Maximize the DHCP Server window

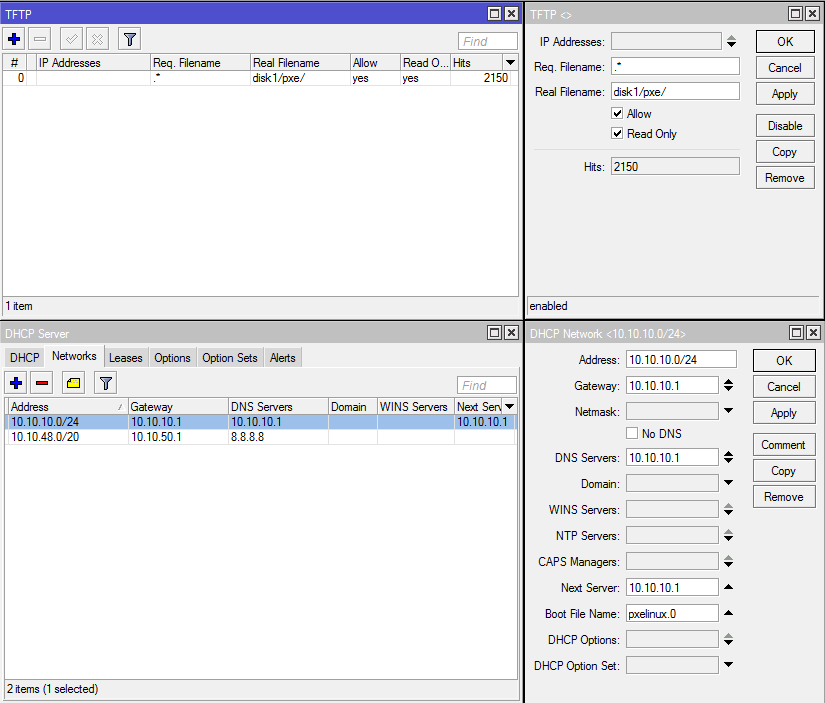(x=495, y=333)
